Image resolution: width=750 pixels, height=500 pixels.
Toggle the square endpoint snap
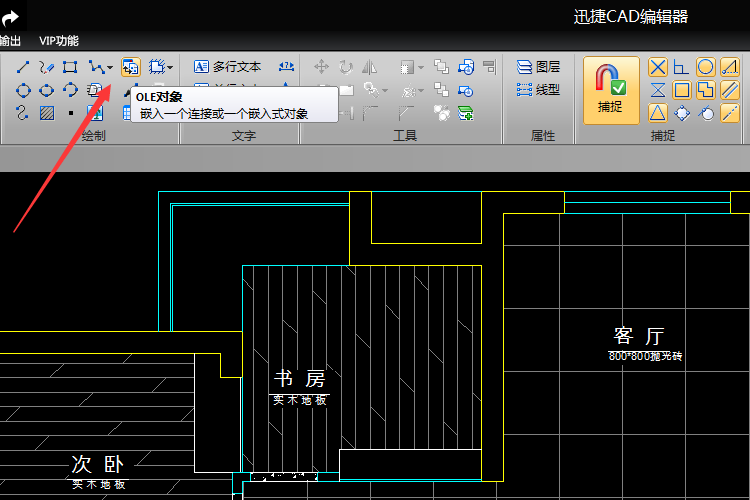click(x=682, y=90)
